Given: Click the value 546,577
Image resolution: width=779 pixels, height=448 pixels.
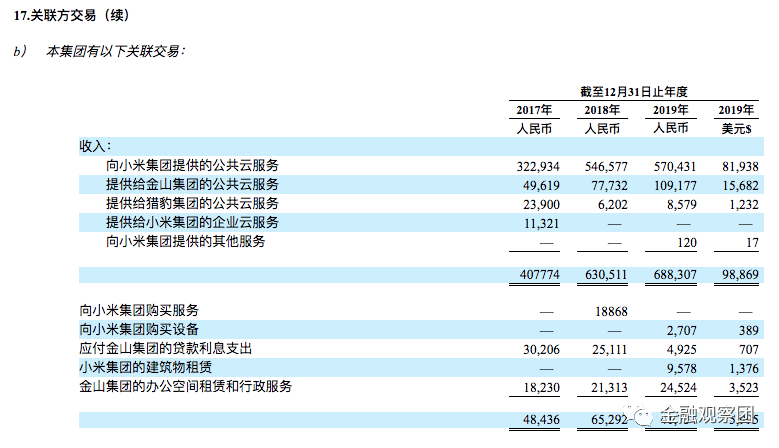Looking at the screenshot, I should tap(606, 166).
